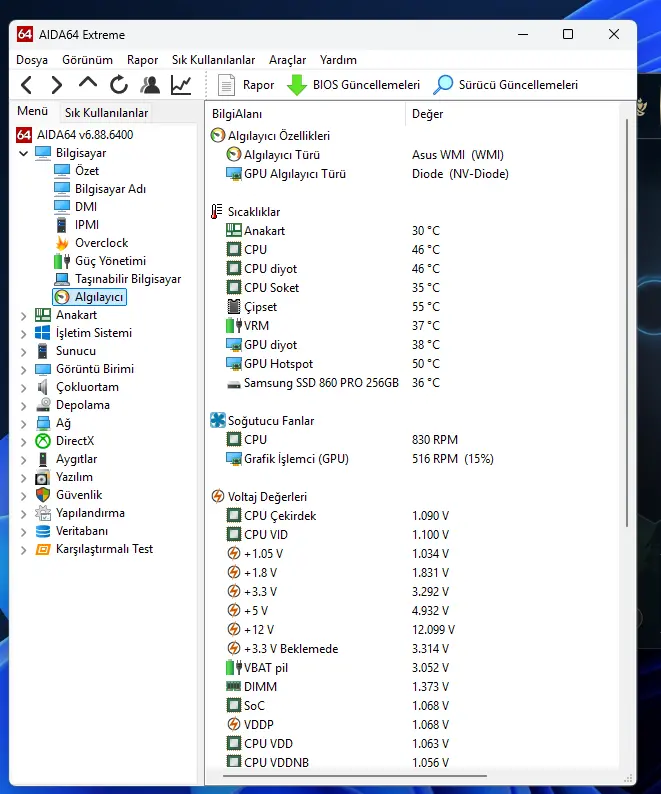Viewport: 661px width, 794px height.
Task: Collapse the Bilgisayar tree node
Action: click(x=23, y=153)
